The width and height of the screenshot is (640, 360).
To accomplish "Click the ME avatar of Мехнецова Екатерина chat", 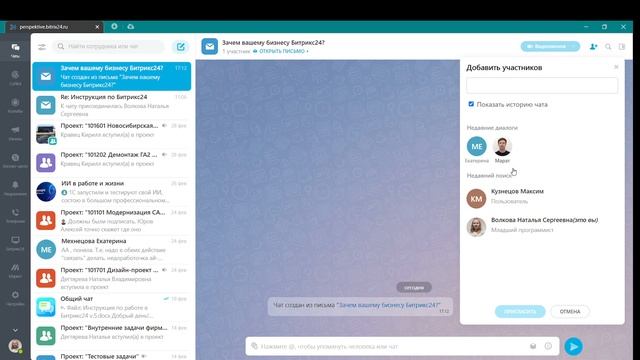I will [46, 249].
